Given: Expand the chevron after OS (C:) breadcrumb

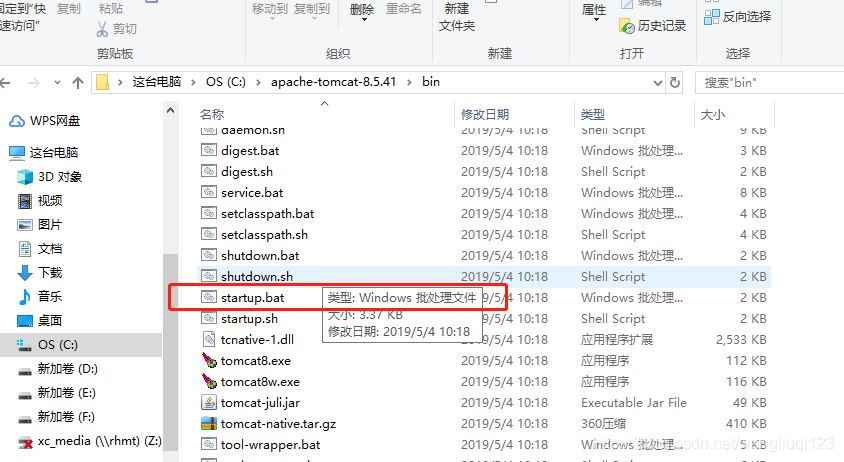Looking at the screenshot, I should click(x=258, y=82).
